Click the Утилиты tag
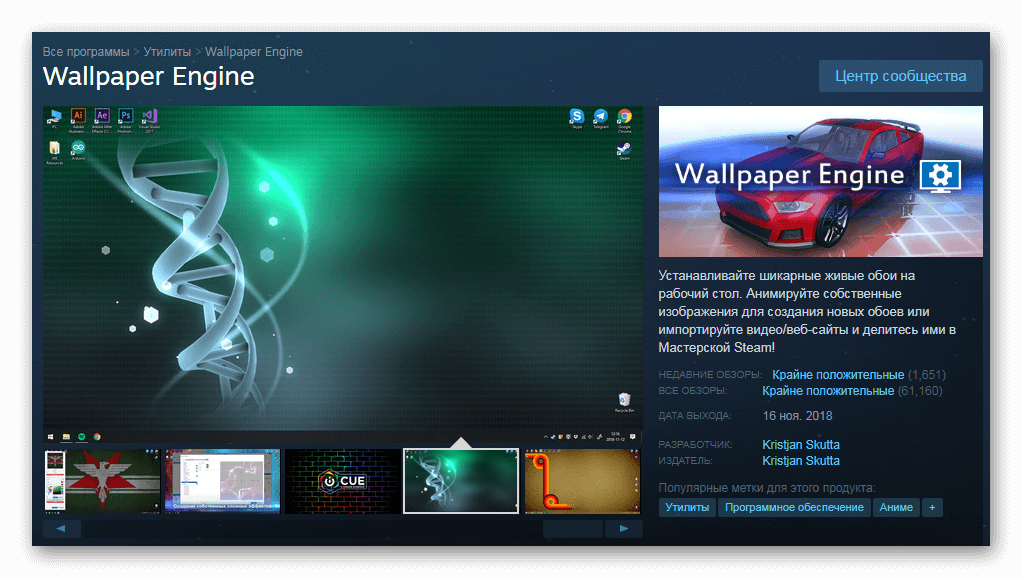Image resolution: width=1022 pixels, height=578 pixels. pos(687,507)
